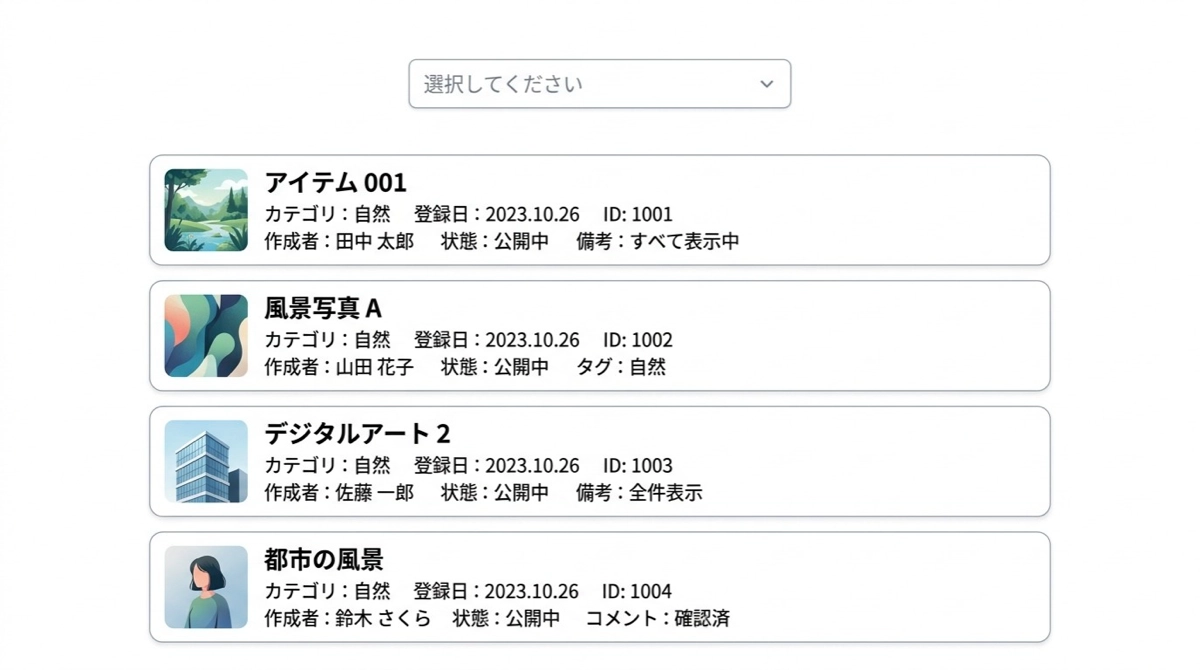The width and height of the screenshot is (1200, 670).
Task: Open the アイテム 001 title
Action: 335,183
